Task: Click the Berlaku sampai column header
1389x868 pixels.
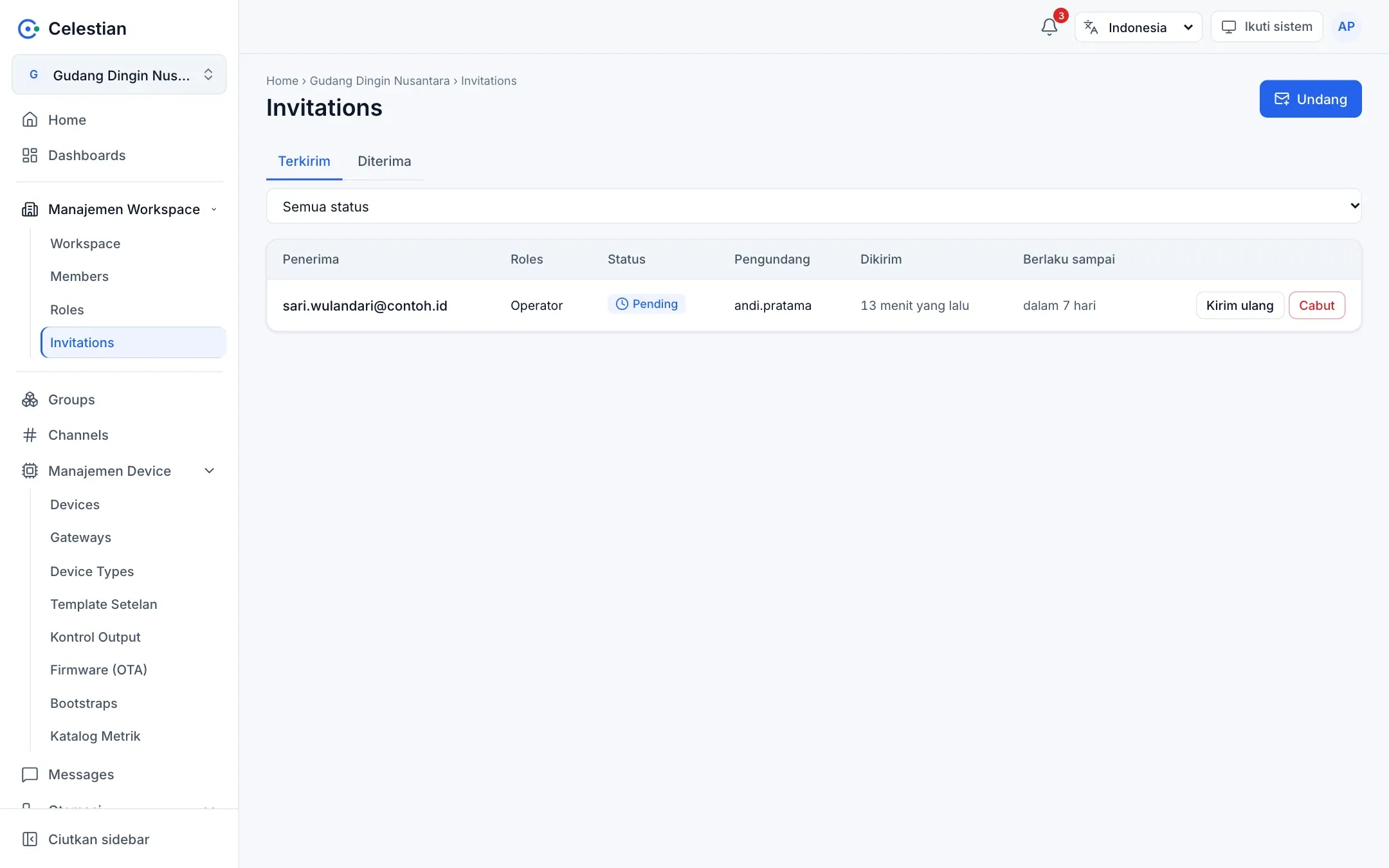Action: click(x=1069, y=259)
